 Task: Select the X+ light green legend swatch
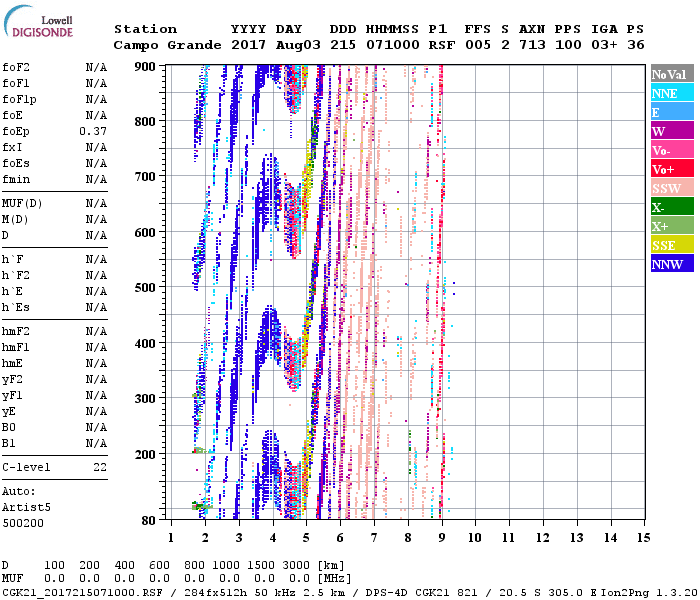(672, 225)
